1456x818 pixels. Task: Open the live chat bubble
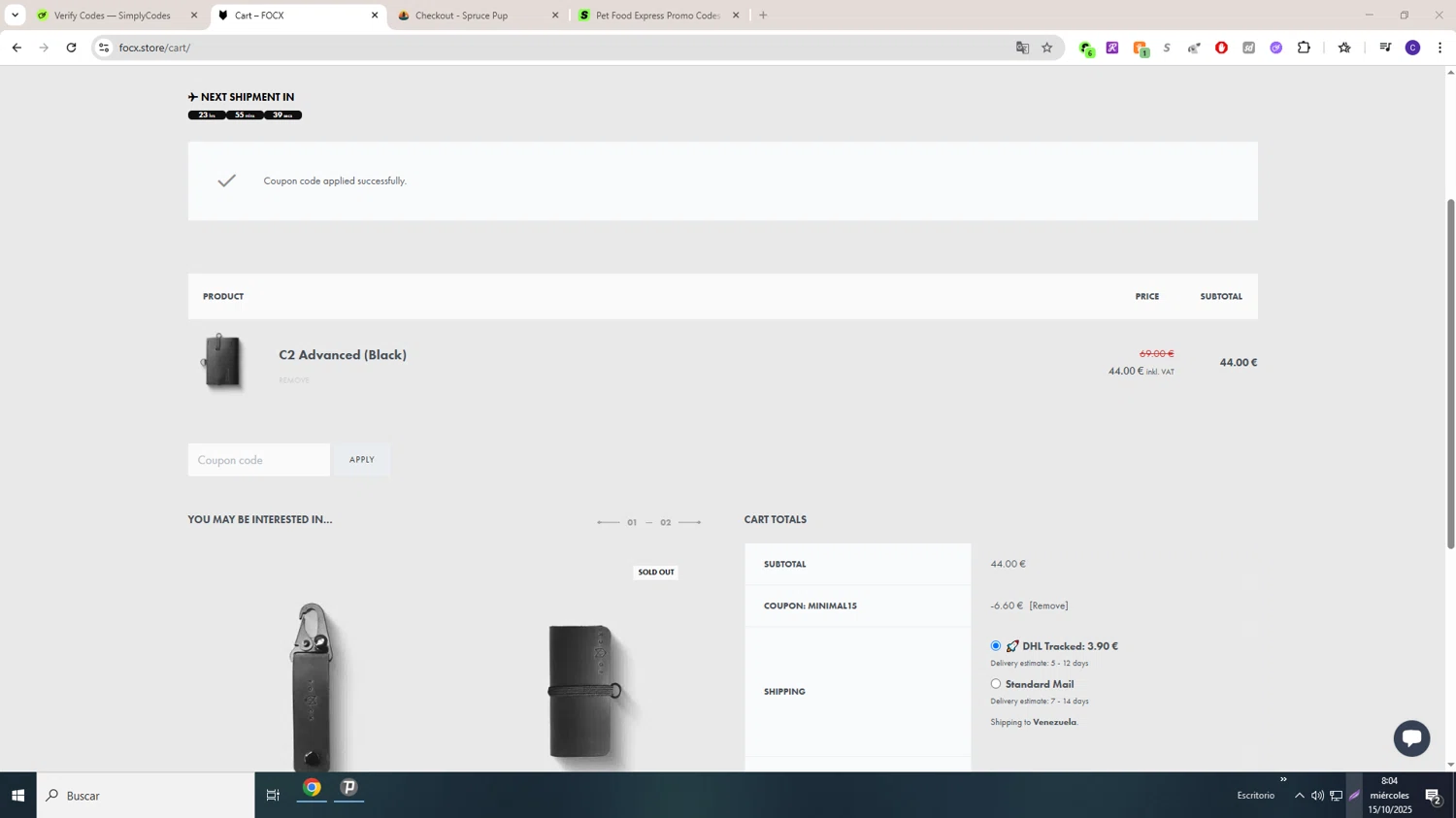1411,738
